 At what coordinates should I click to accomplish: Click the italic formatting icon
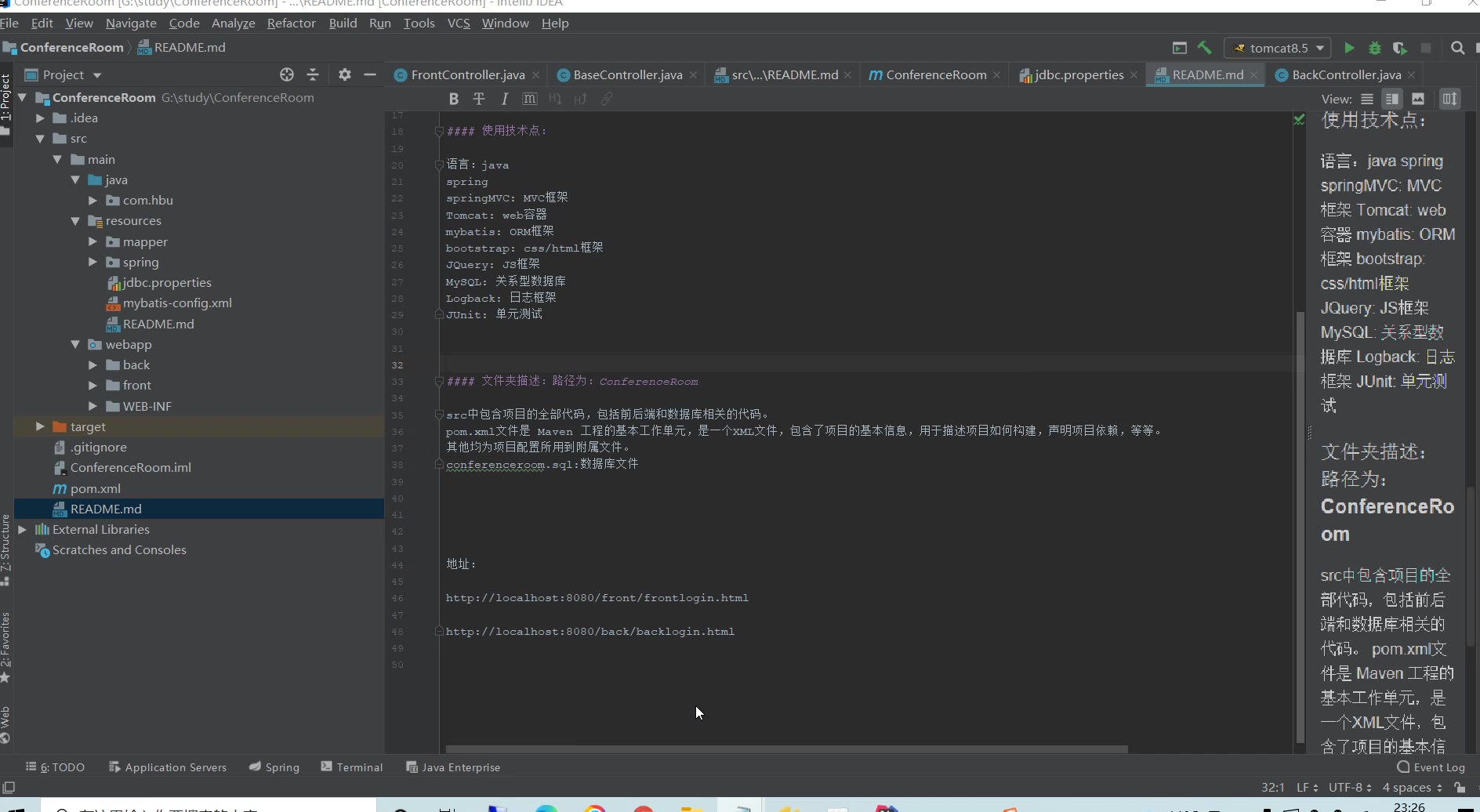click(504, 99)
